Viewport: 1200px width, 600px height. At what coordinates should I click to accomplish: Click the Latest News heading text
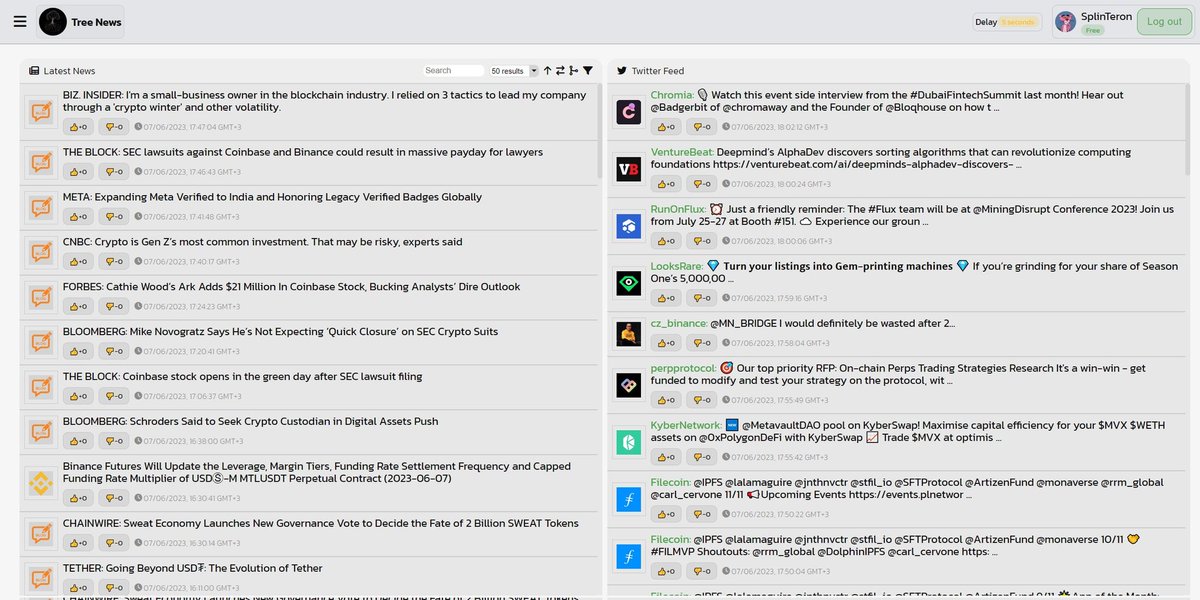click(70, 71)
